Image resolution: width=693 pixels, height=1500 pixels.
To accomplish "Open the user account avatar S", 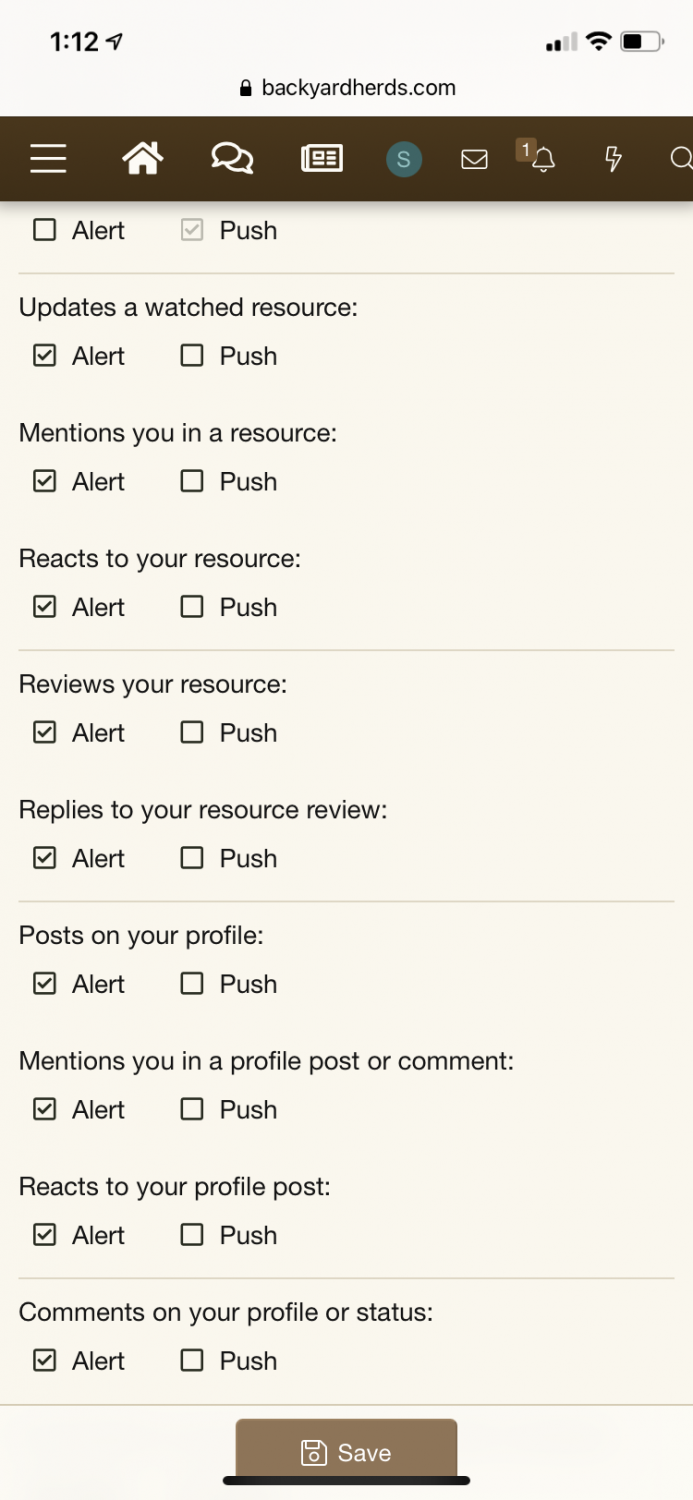I will pyautogui.click(x=404, y=159).
